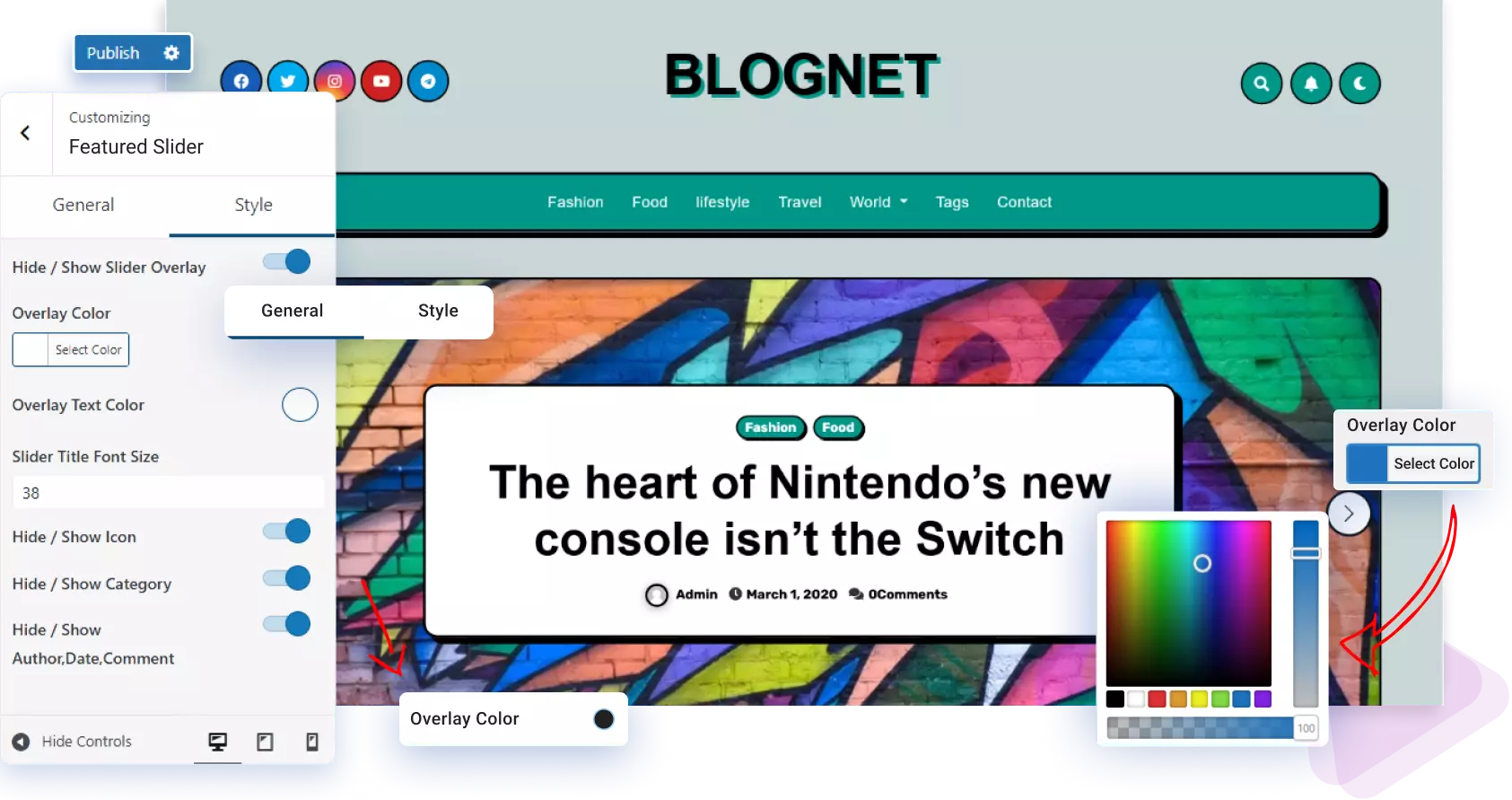The width and height of the screenshot is (1512, 800).
Task: Toggle dark mode moon icon
Action: [x=1360, y=84]
